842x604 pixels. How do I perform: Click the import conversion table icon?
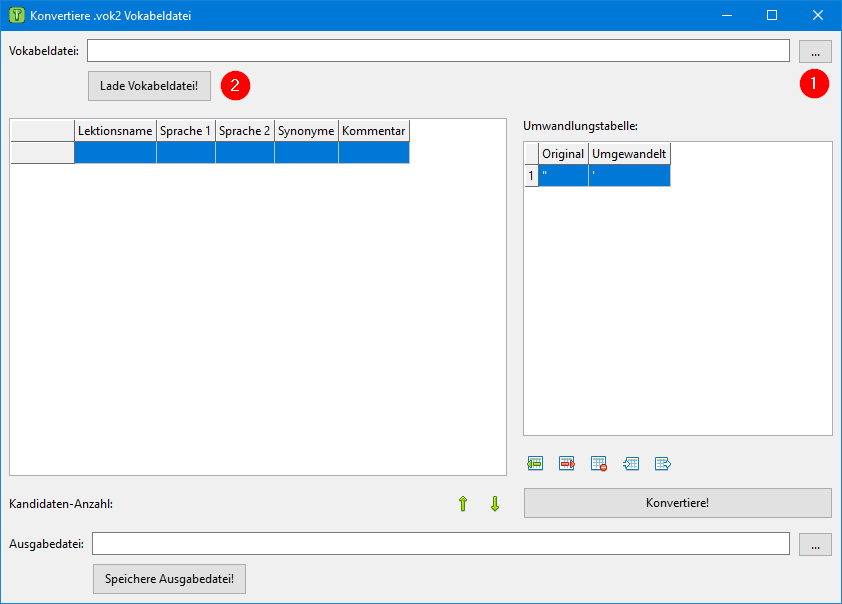pos(631,464)
